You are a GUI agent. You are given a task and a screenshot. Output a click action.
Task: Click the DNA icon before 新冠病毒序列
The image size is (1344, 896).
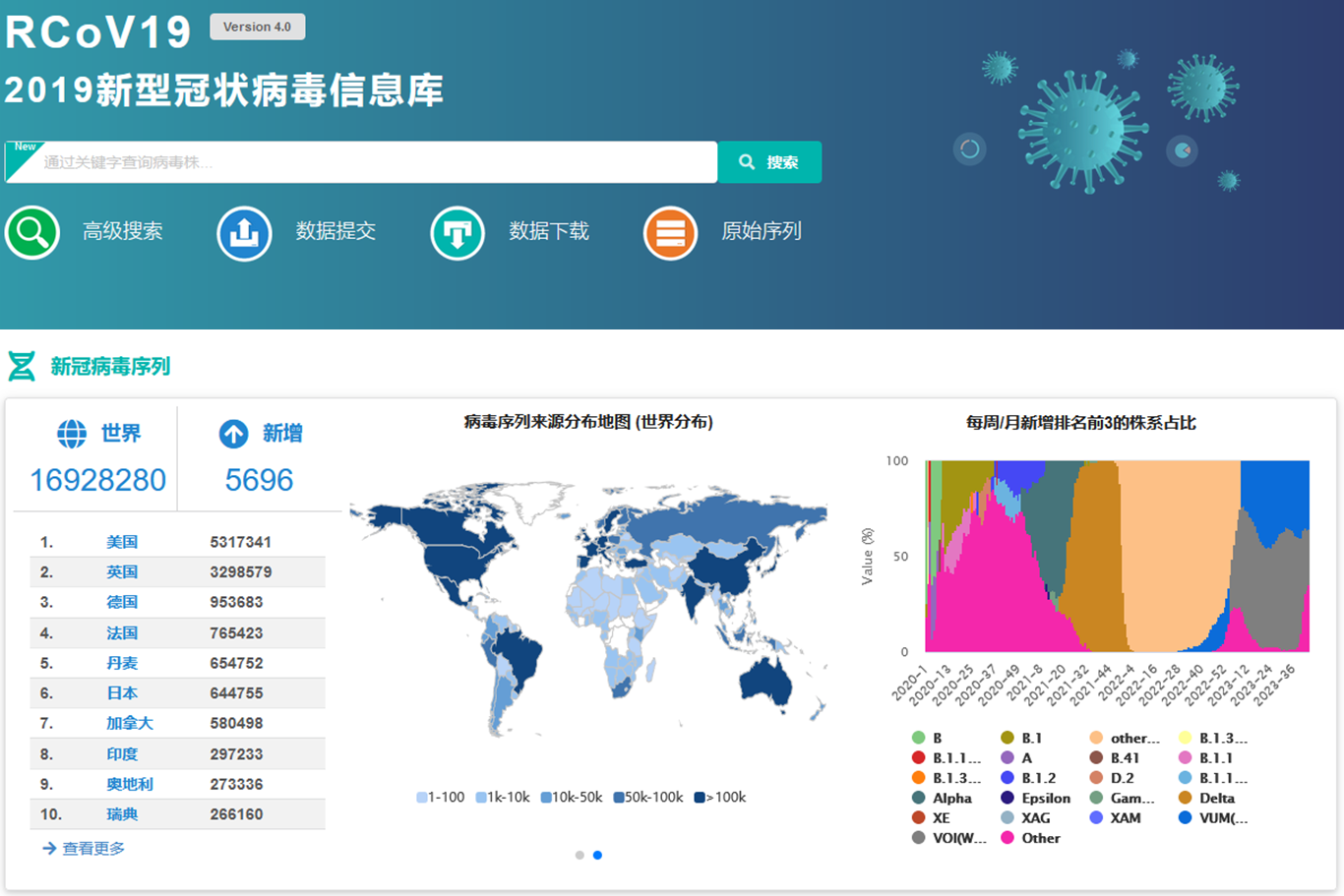(x=24, y=365)
